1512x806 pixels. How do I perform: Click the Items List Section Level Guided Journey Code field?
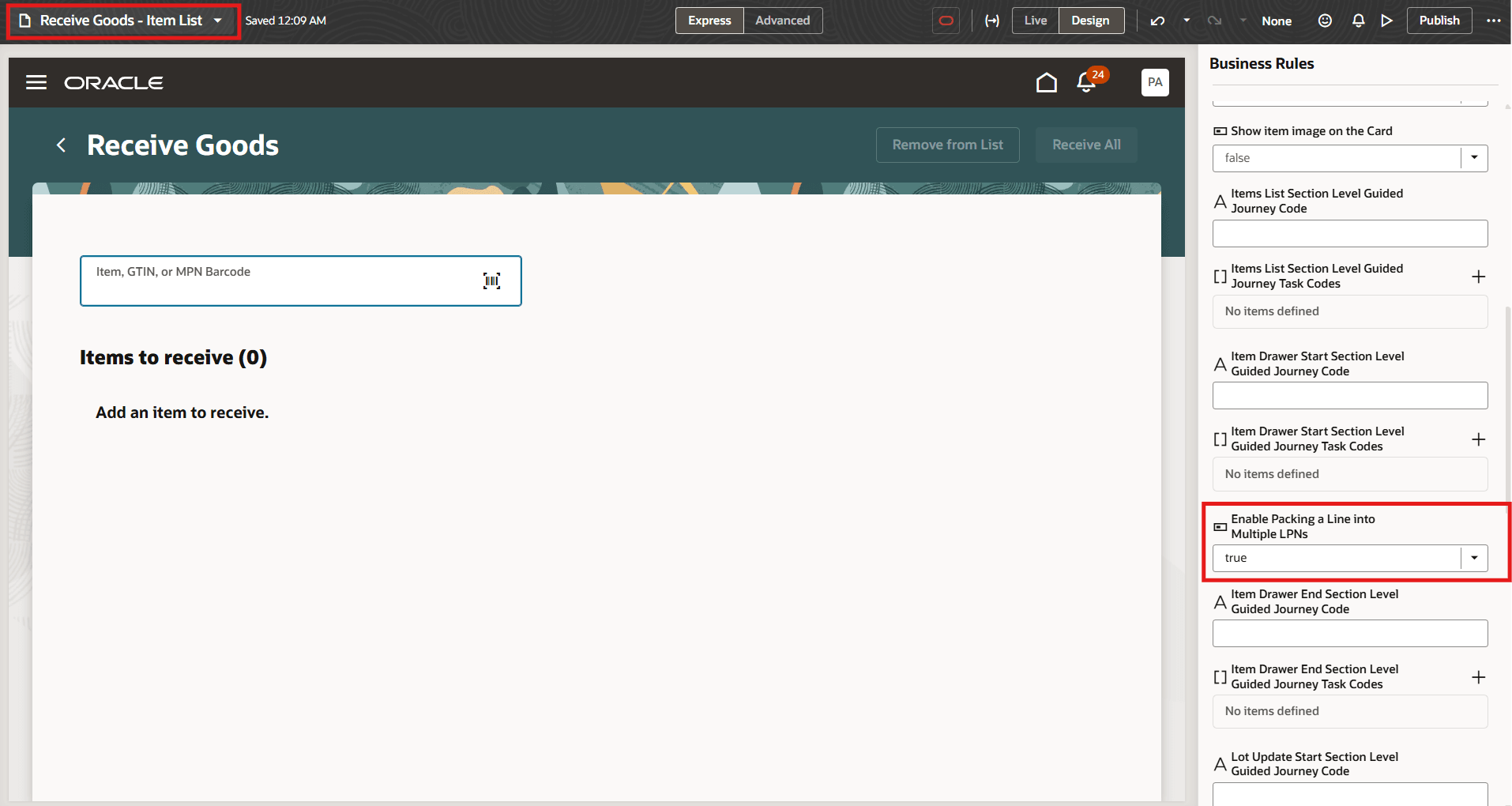[1350, 233]
